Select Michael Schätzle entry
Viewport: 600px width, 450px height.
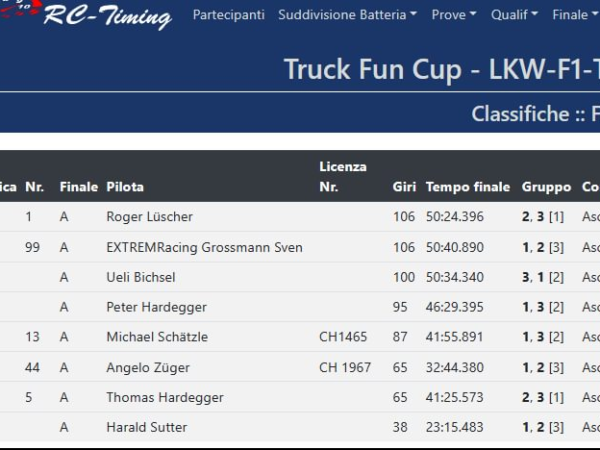coord(156,337)
